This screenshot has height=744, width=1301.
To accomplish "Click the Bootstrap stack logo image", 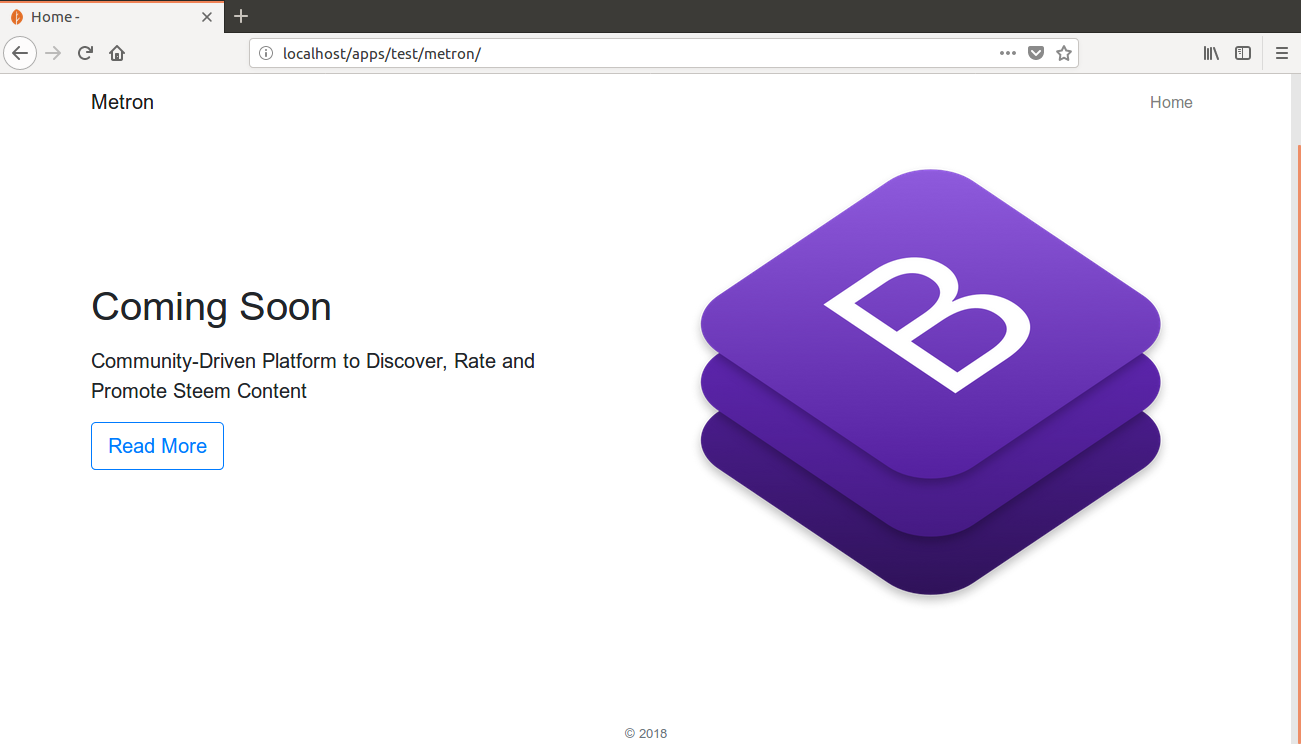I will click(x=930, y=382).
